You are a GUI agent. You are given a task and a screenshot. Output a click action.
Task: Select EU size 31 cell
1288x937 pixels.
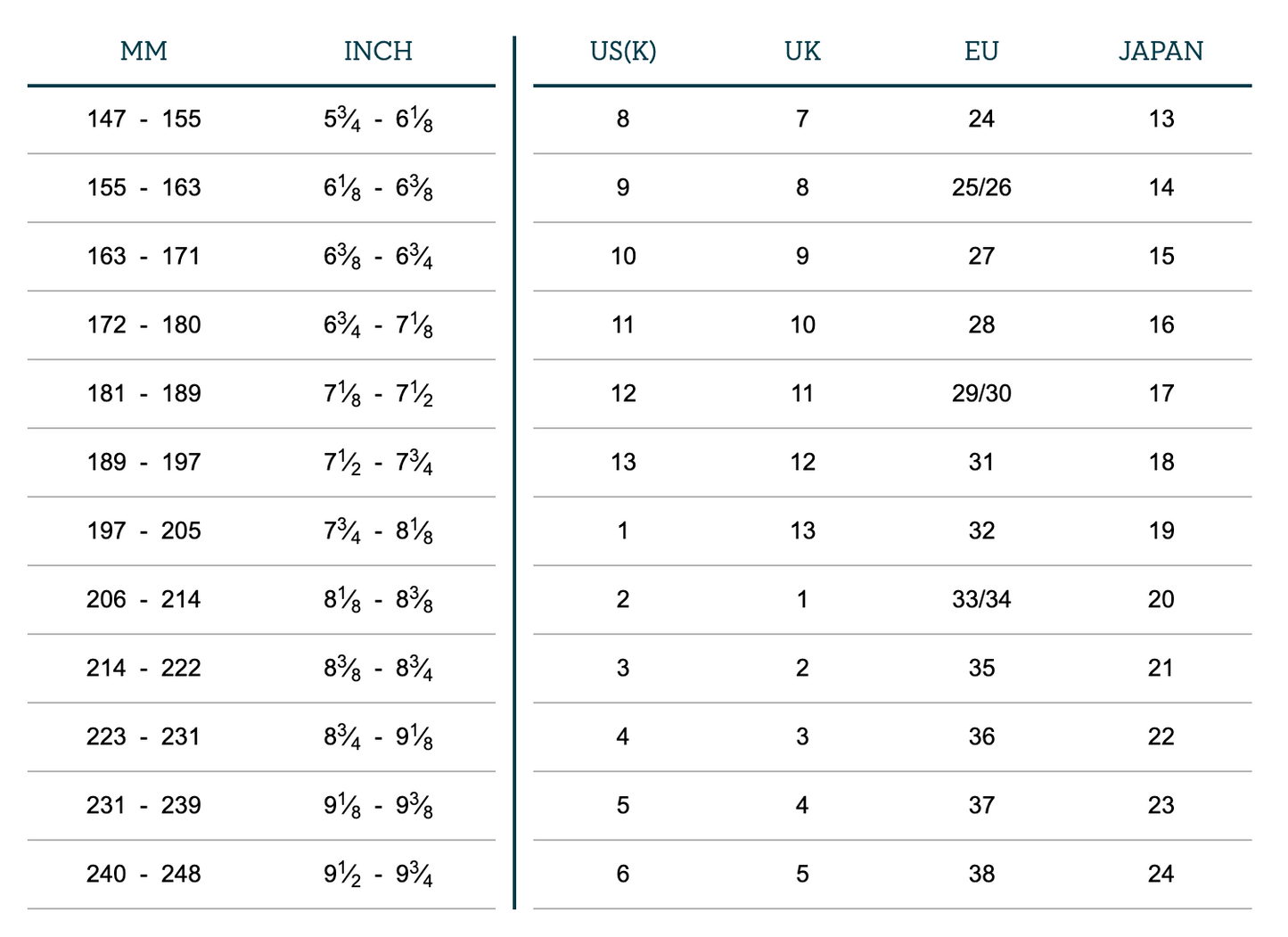click(981, 463)
